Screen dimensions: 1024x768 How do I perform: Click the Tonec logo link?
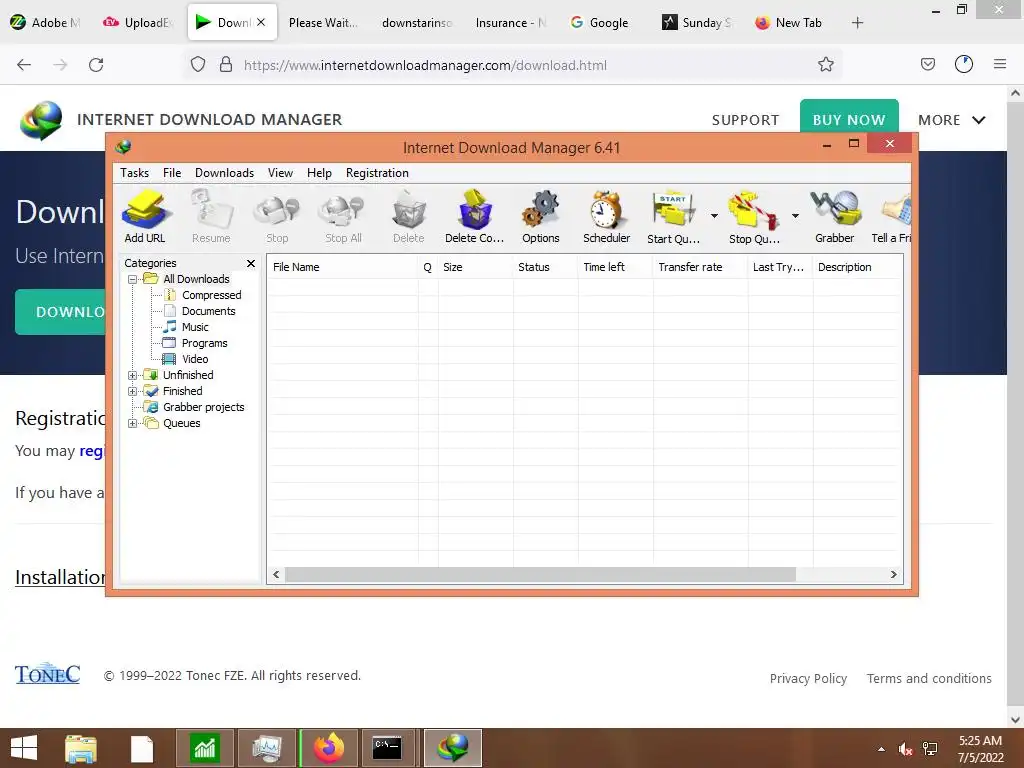[48, 674]
